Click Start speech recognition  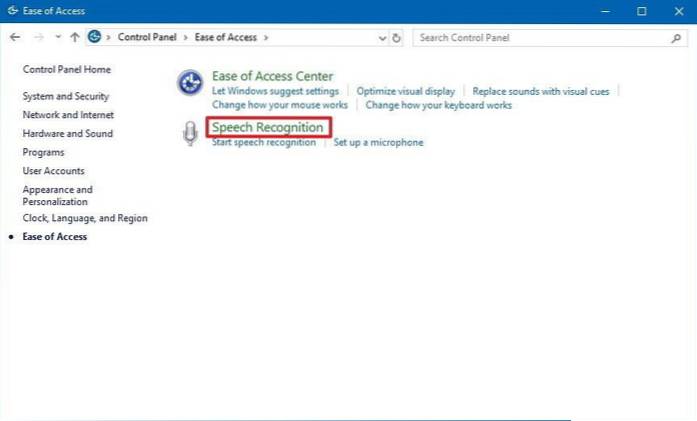point(264,142)
